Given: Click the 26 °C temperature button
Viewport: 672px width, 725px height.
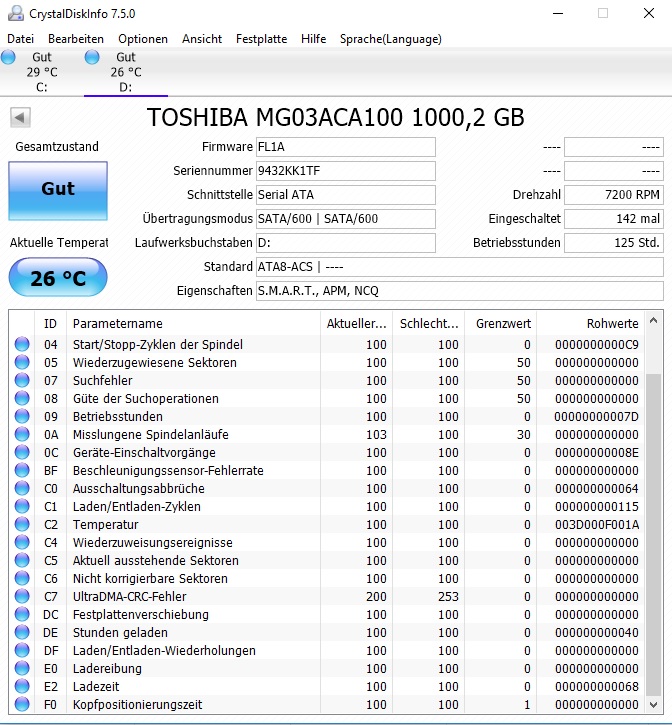Looking at the screenshot, I should (58, 277).
